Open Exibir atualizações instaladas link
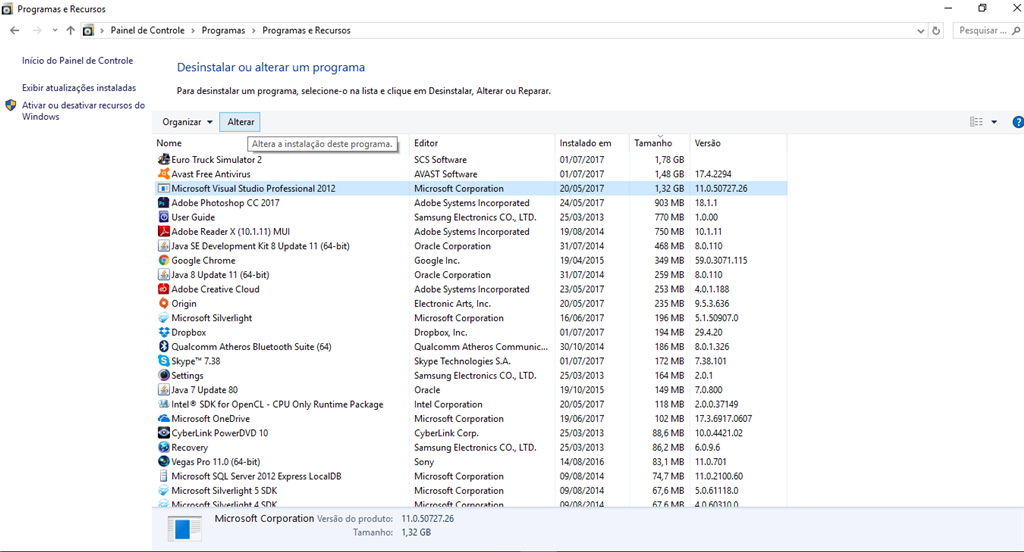Image resolution: width=1024 pixels, height=552 pixels. [x=79, y=88]
